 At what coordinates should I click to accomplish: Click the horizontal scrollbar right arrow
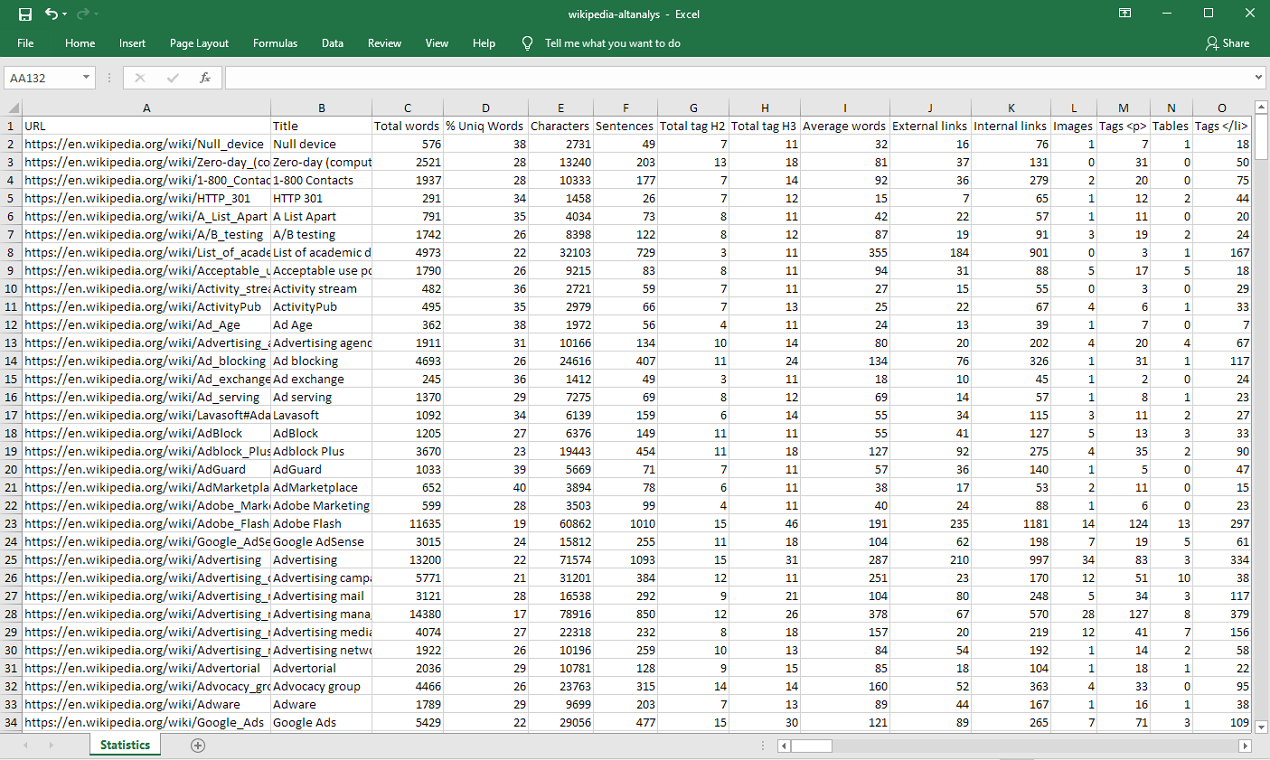pos(1245,745)
